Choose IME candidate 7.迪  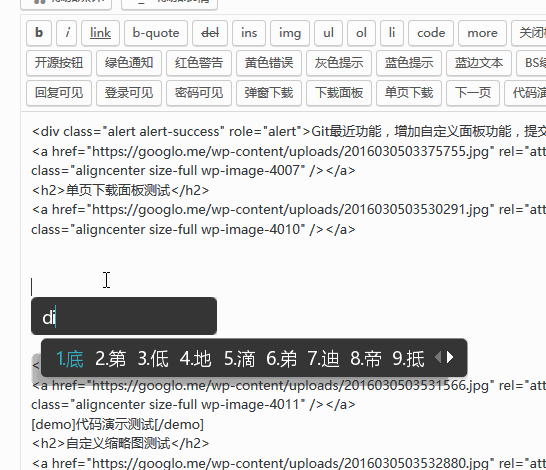click(323, 359)
